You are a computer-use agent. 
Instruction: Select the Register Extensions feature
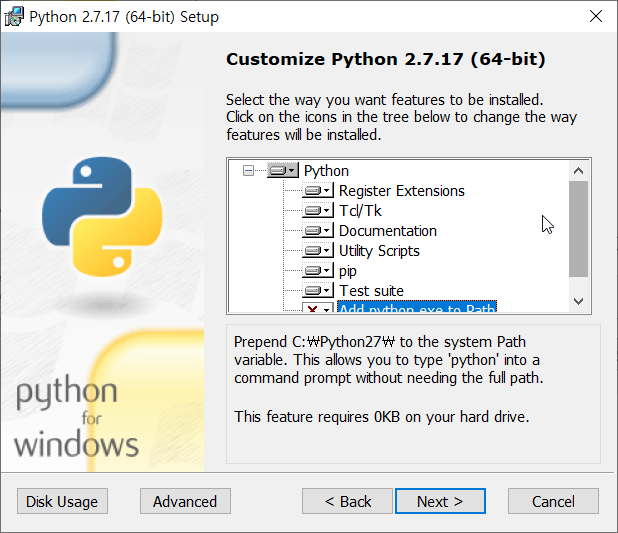[402, 191]
